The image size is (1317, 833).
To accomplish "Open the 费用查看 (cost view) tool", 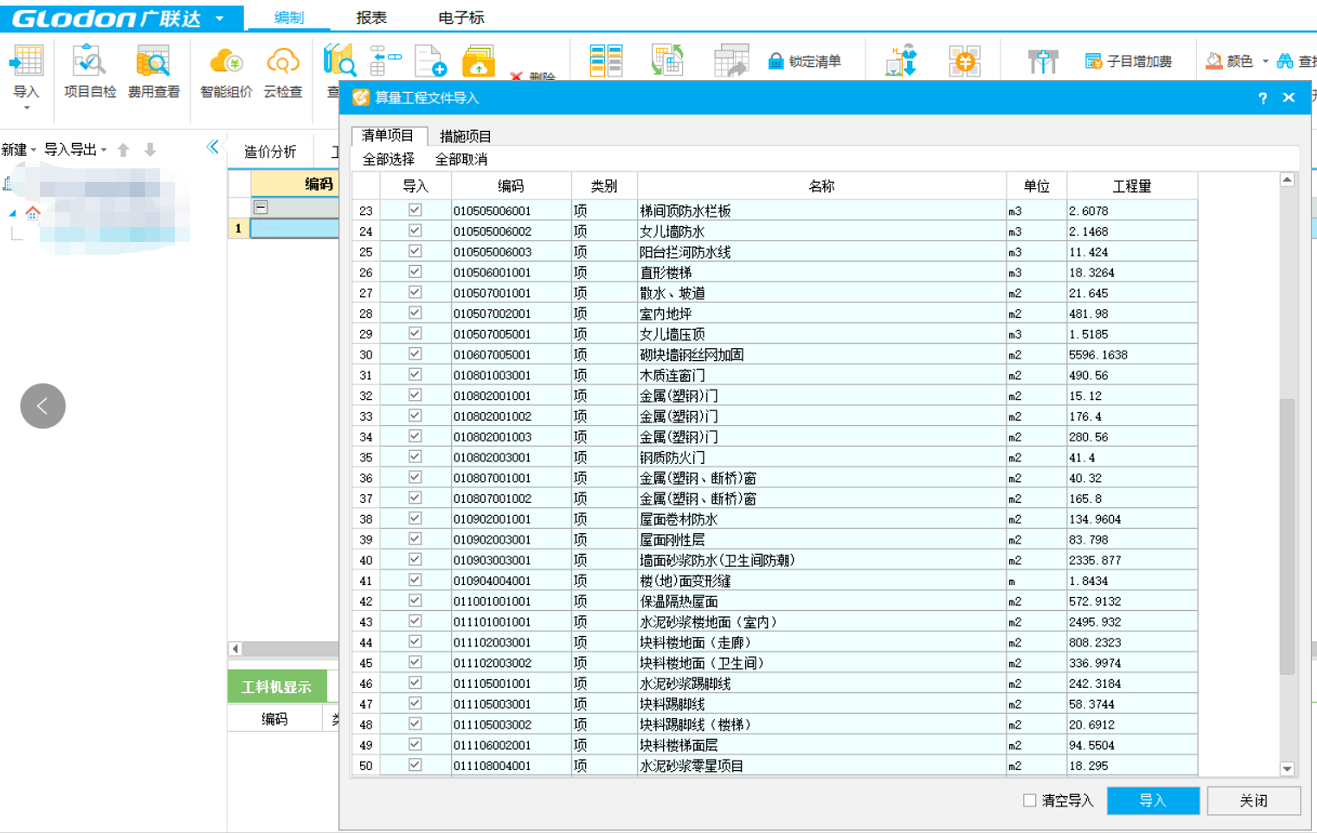I will pyautogui.click(x=153, y=63).
